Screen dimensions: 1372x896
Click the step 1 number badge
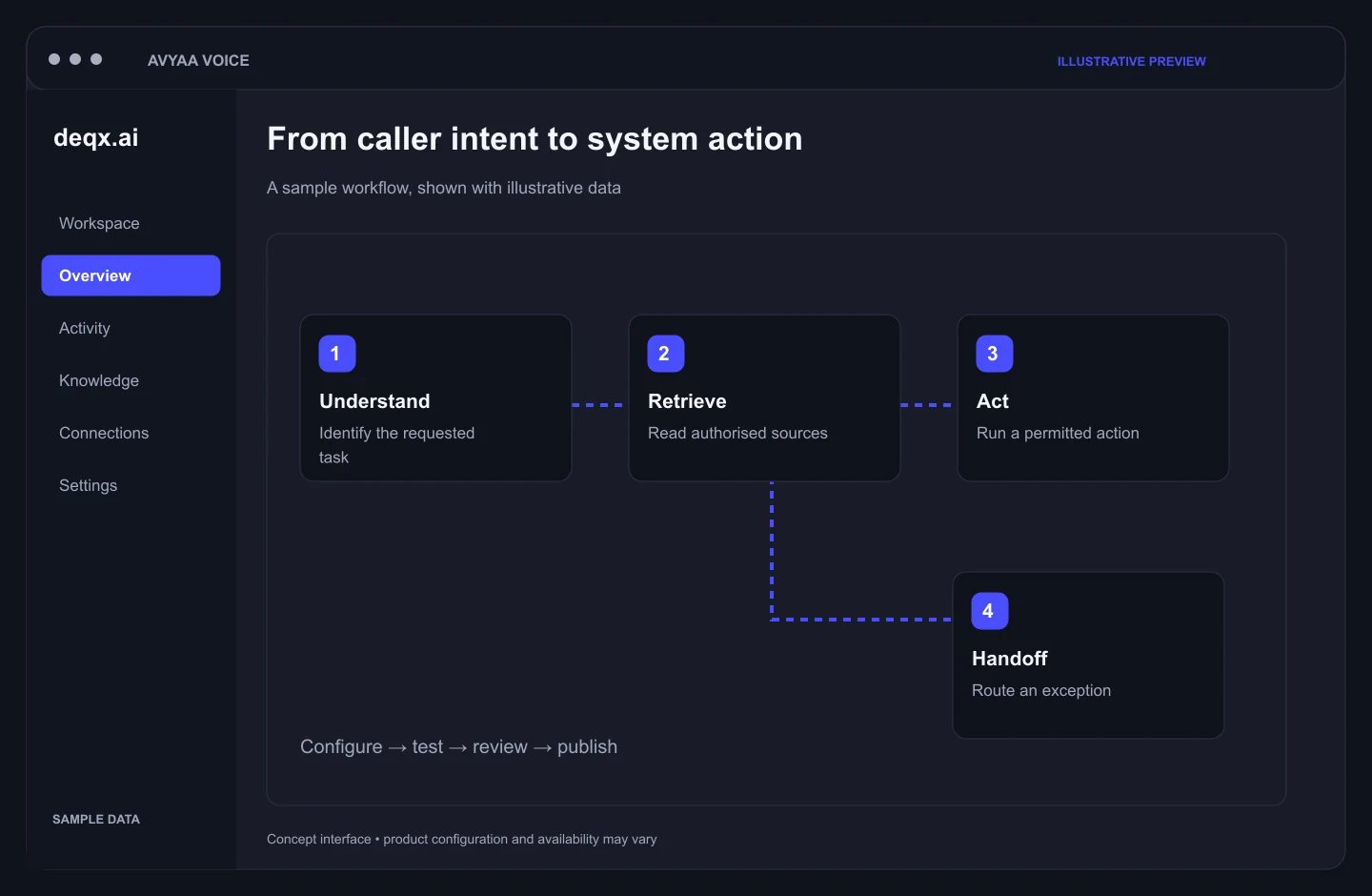[x=336, y=354]
